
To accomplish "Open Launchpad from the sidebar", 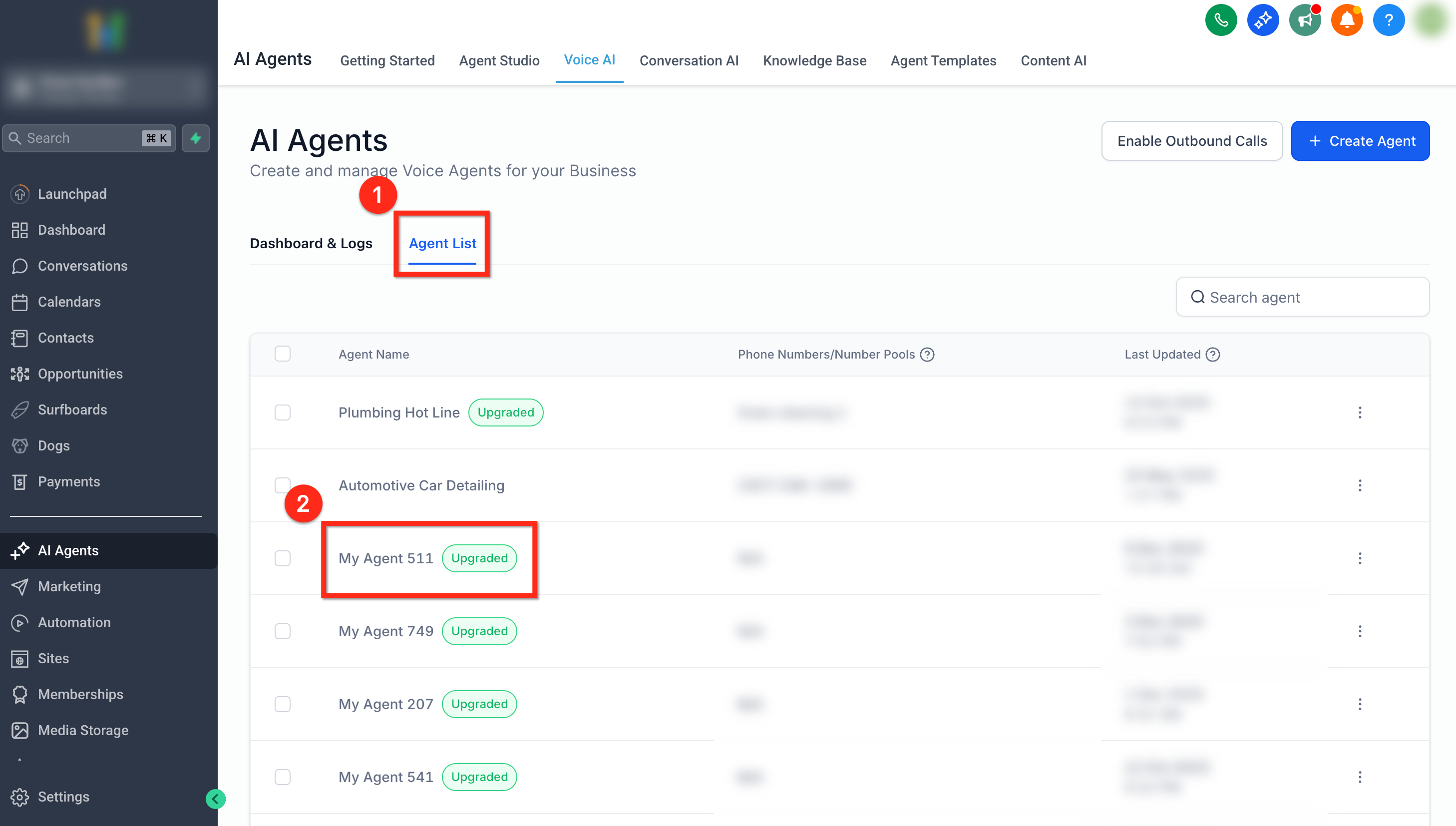I will coord(72,193).
